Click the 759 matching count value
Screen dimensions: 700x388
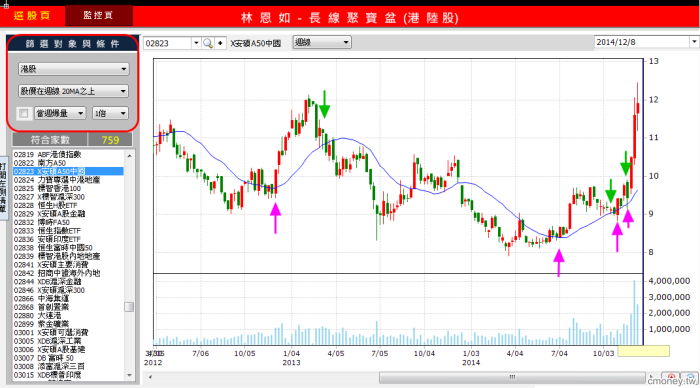[110, 140]
